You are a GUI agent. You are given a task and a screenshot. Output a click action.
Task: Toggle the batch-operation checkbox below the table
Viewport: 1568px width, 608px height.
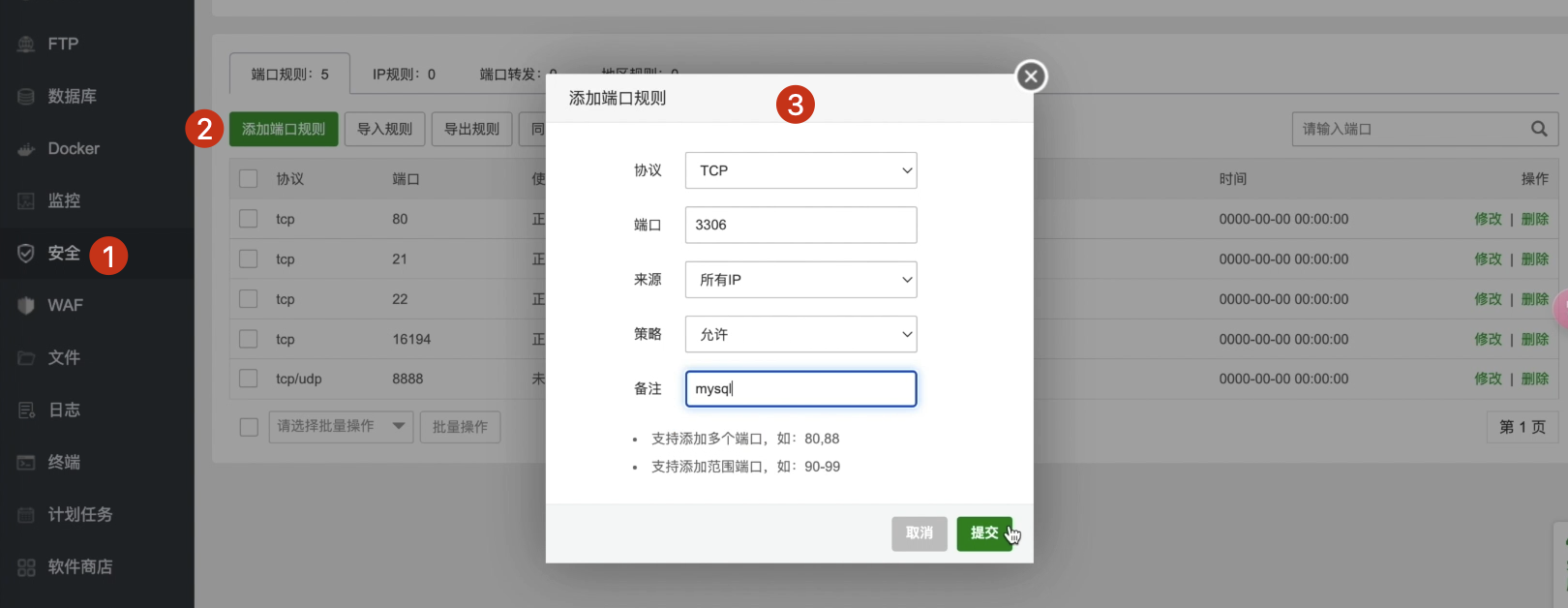[x=249, y=427]
